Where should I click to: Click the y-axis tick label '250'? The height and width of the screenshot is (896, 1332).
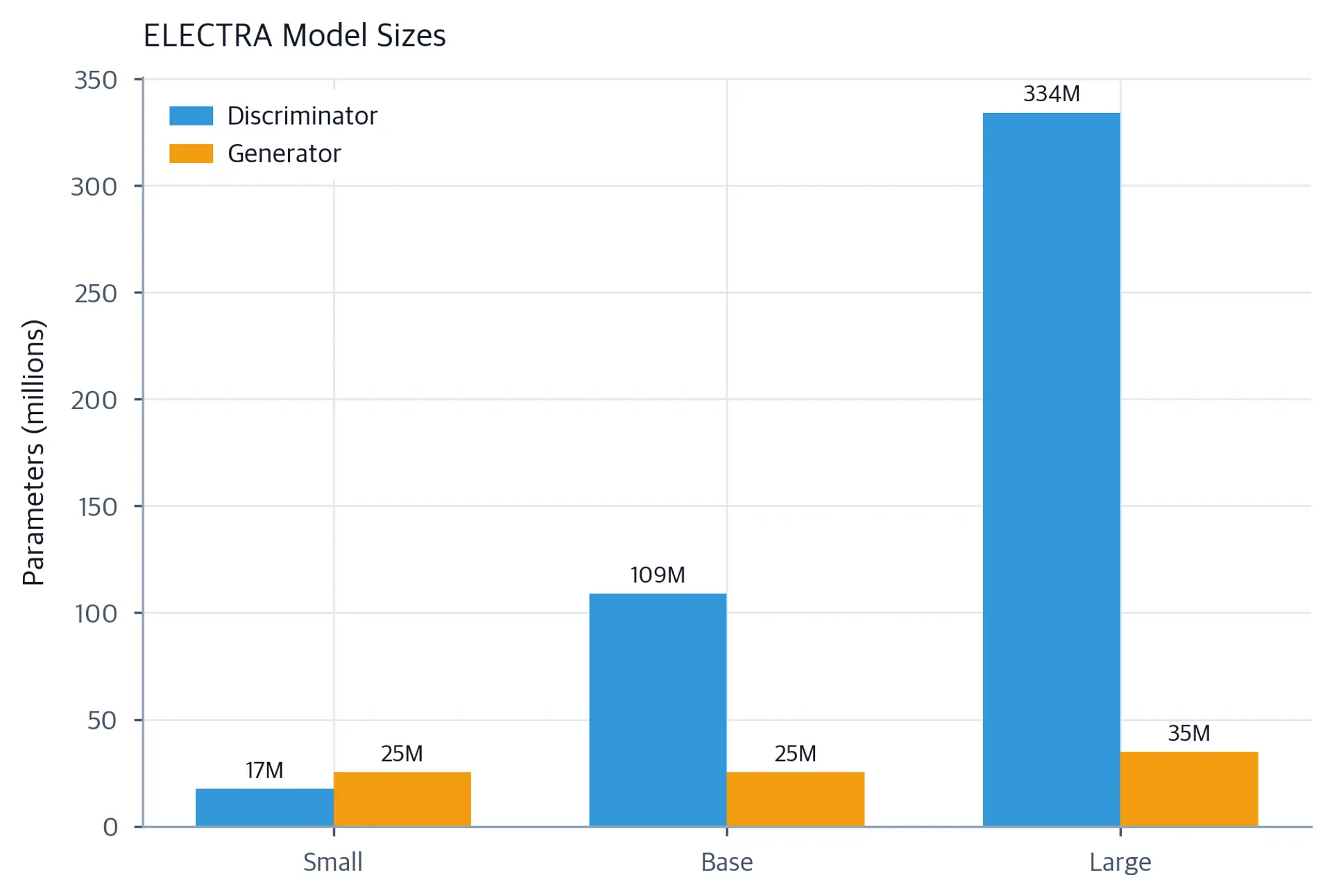tap(96, 294)
